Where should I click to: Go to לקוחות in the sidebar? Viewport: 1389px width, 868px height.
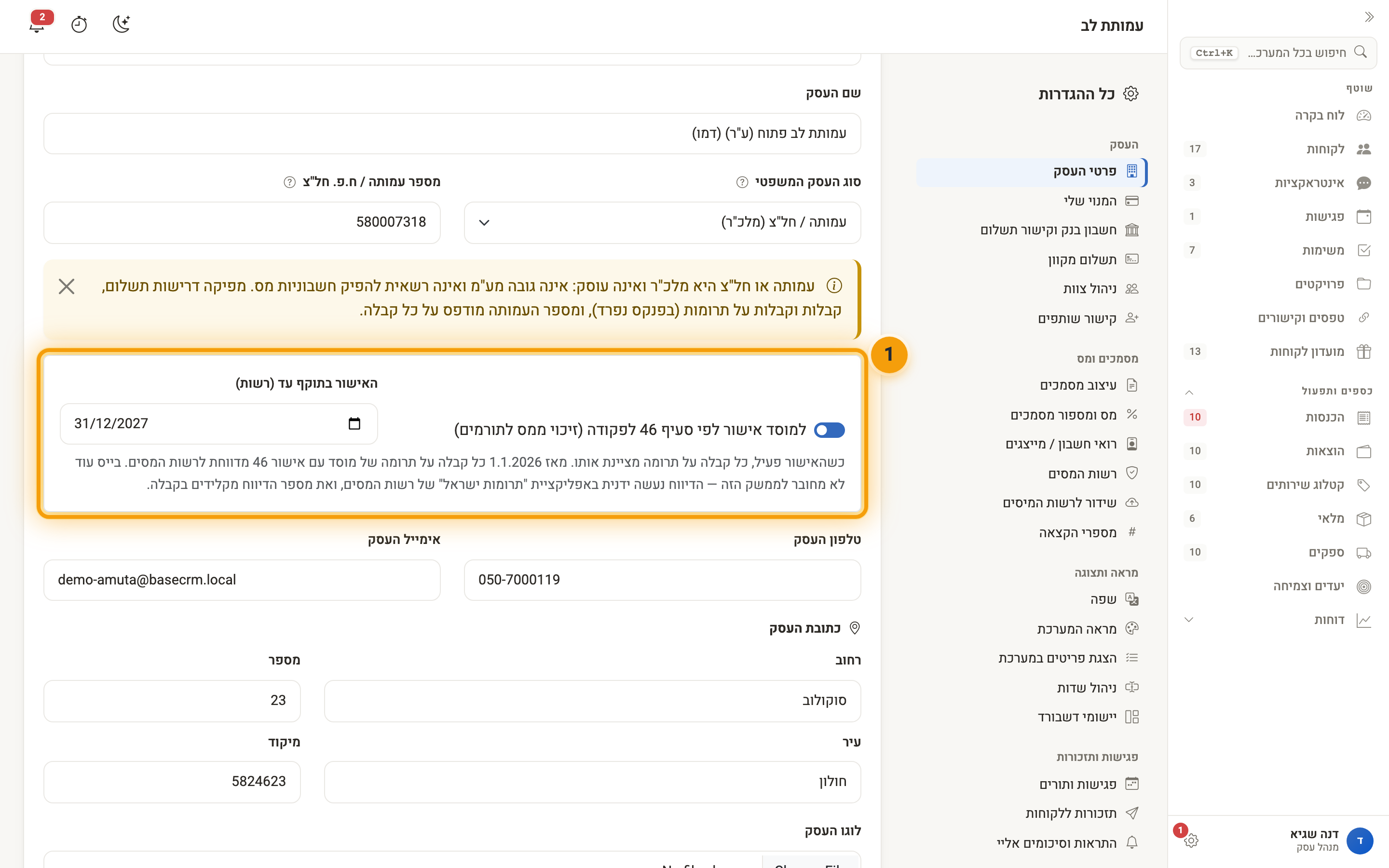[1278, 149]
